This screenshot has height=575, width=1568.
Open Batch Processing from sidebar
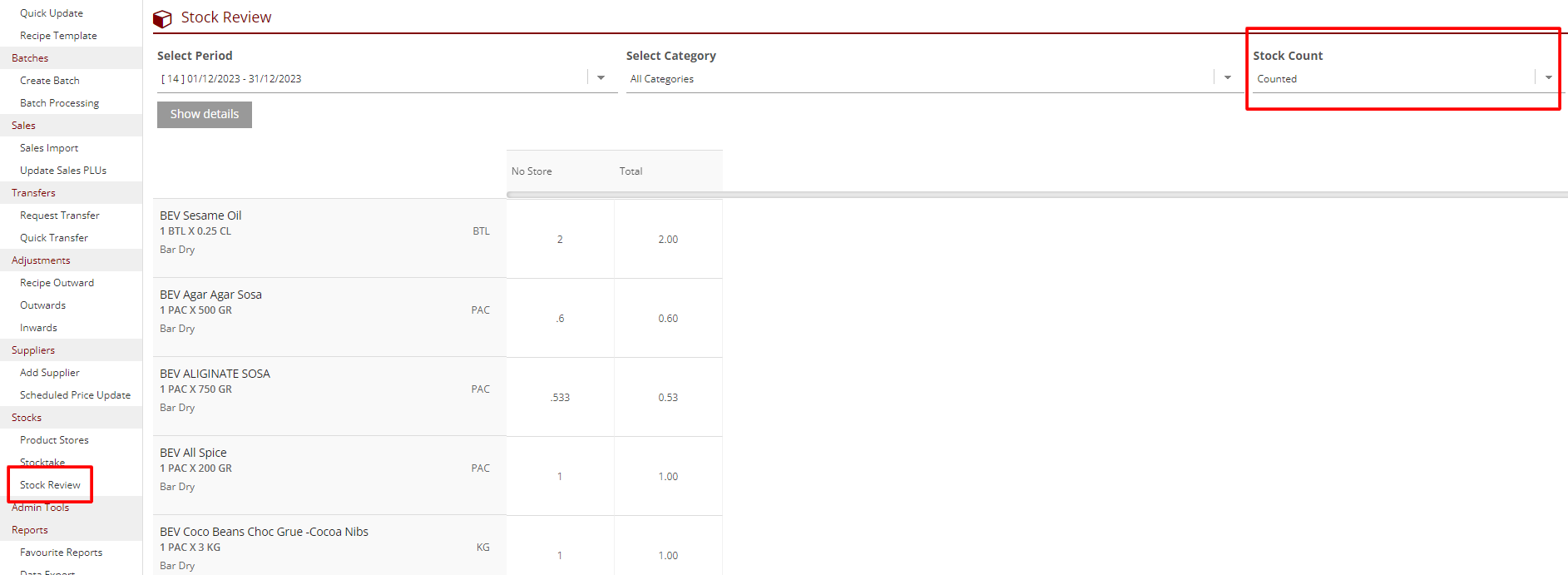click(59, 103)
